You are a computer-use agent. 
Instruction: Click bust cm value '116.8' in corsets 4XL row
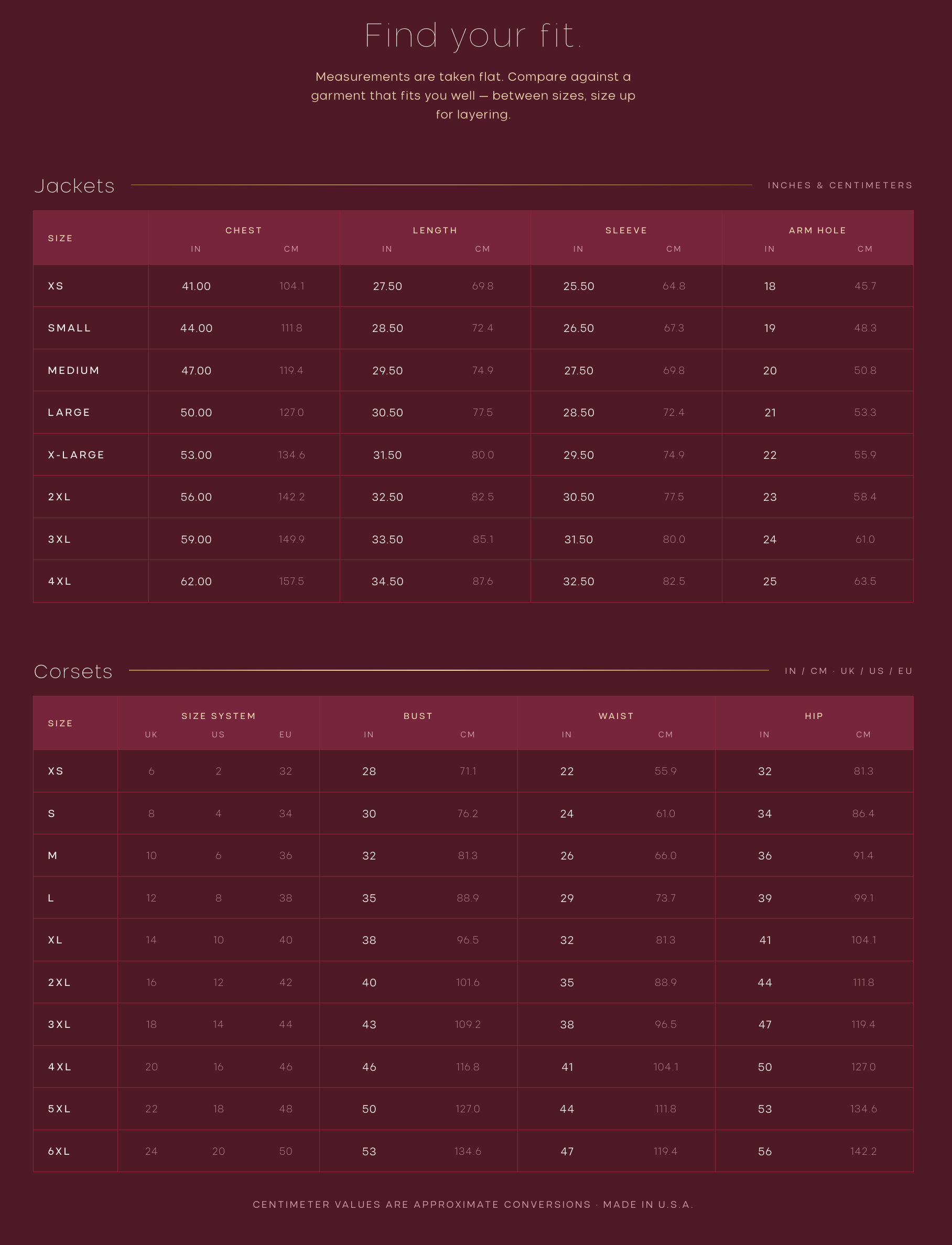pyautogui.click(x=468, y=1068)
